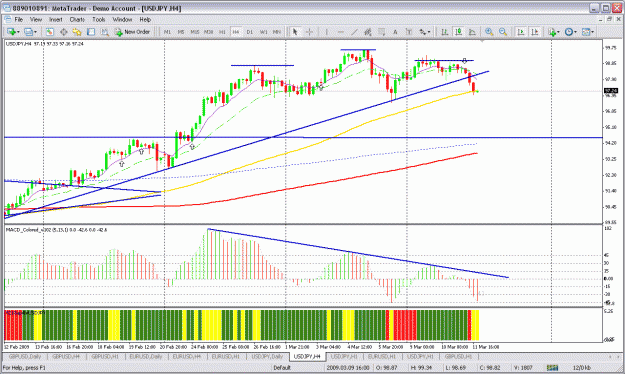
Task: Toggle chart shift from right border
Action: [x=535, y=32]
